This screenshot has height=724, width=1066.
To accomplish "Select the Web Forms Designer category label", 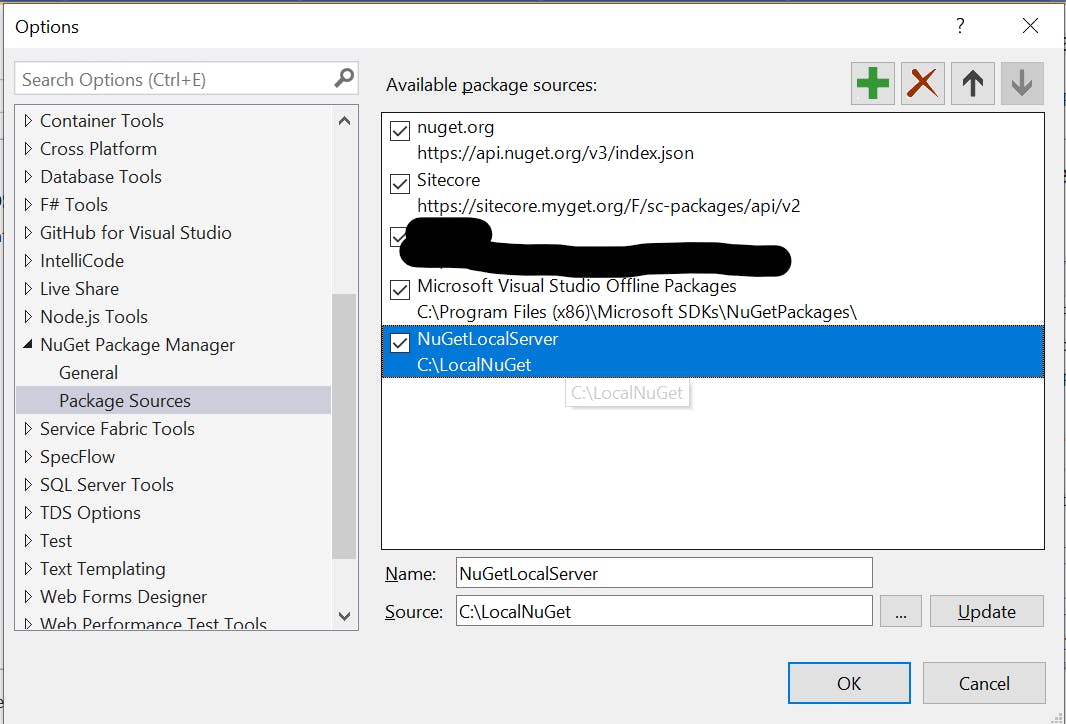I will coord(124,596).
